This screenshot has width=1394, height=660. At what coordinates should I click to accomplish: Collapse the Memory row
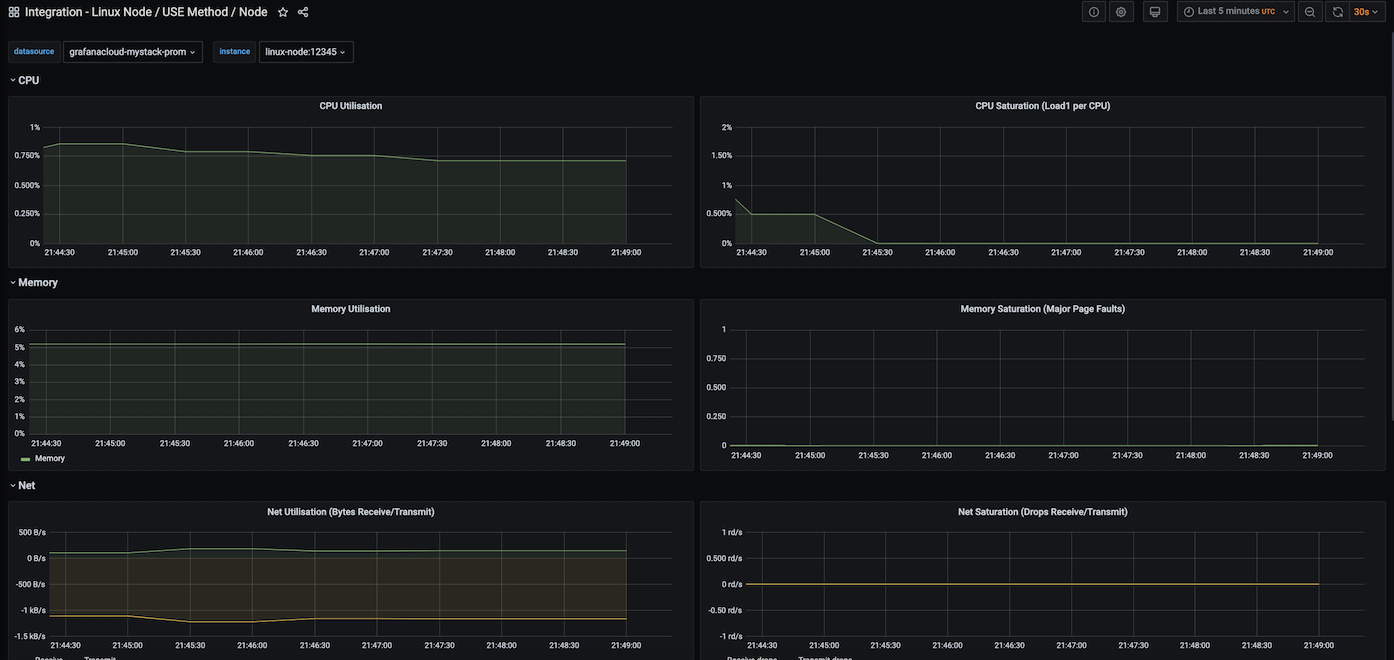click(34, 283)
